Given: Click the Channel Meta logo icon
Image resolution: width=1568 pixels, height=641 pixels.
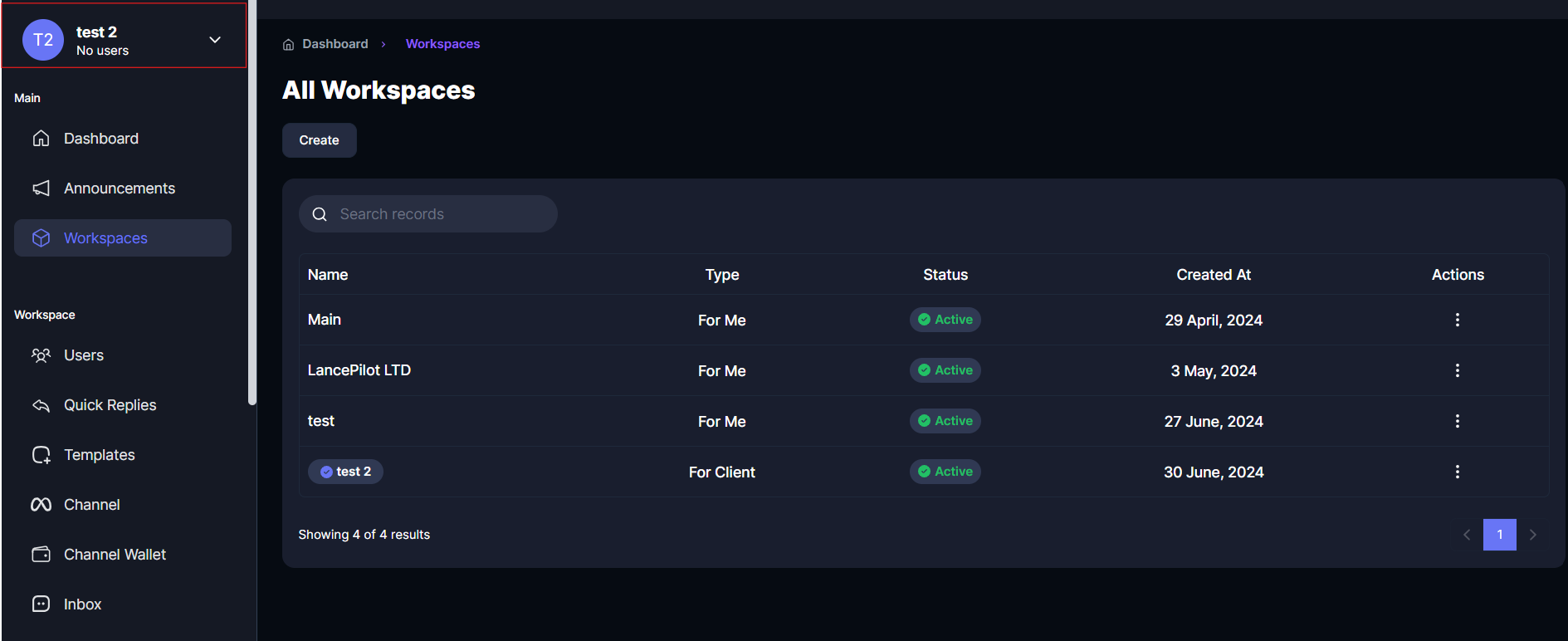Looking at the screenshot, I should (41, 505).
